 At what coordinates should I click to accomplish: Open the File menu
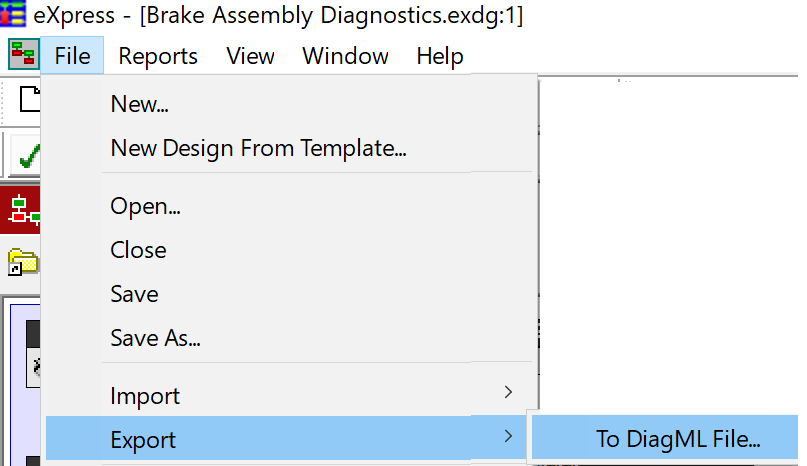point(72,56)
